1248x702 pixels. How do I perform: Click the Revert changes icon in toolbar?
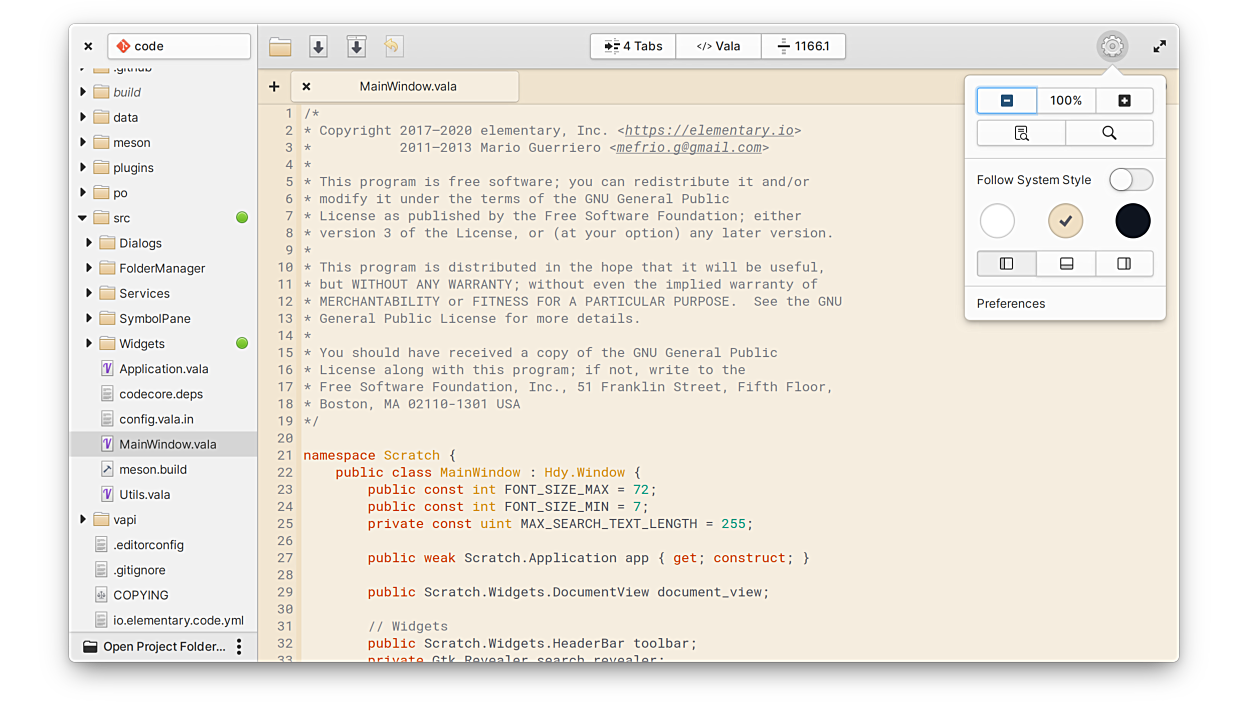[x=393, y=47]
